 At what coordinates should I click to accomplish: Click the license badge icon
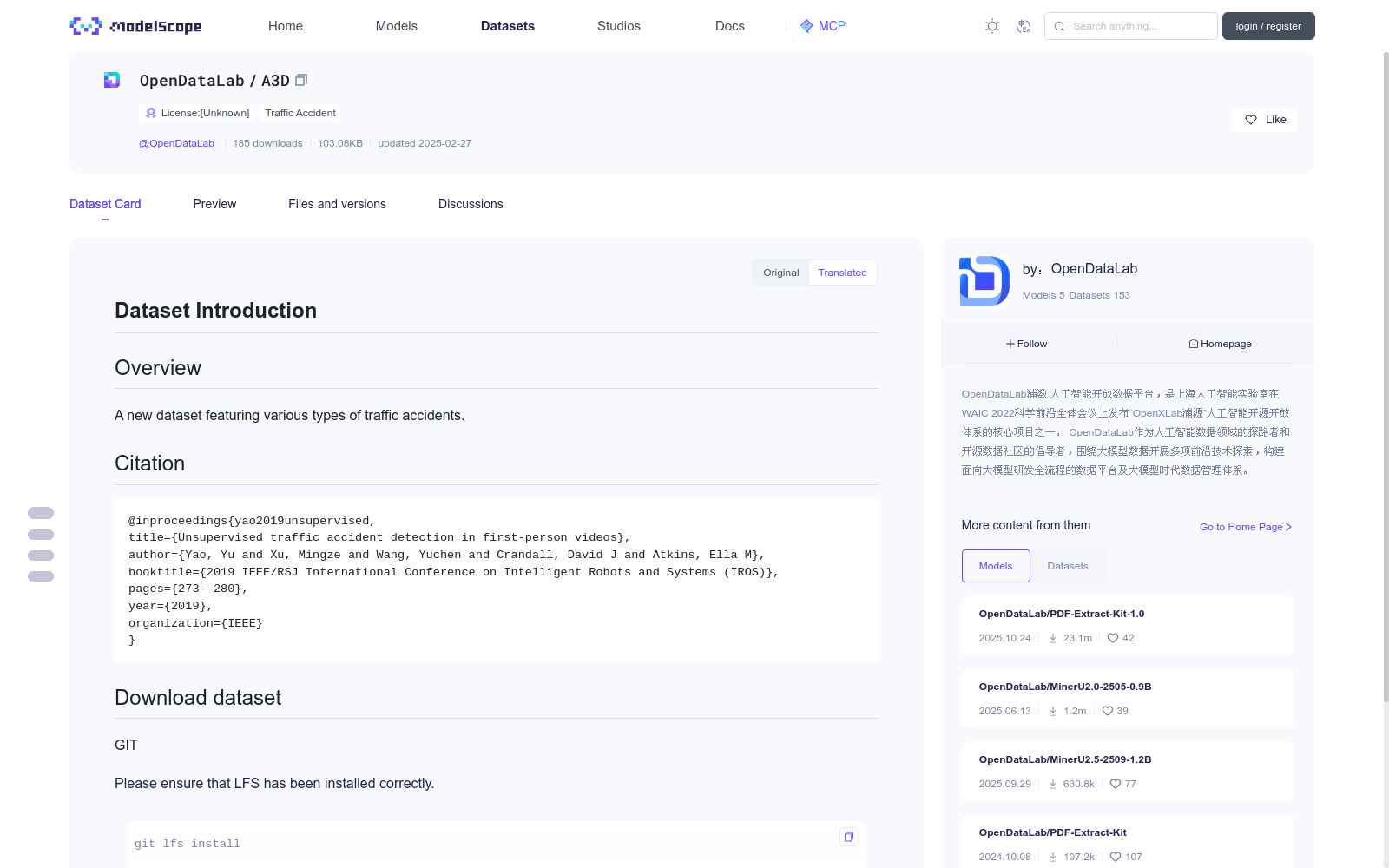[151, 113]
